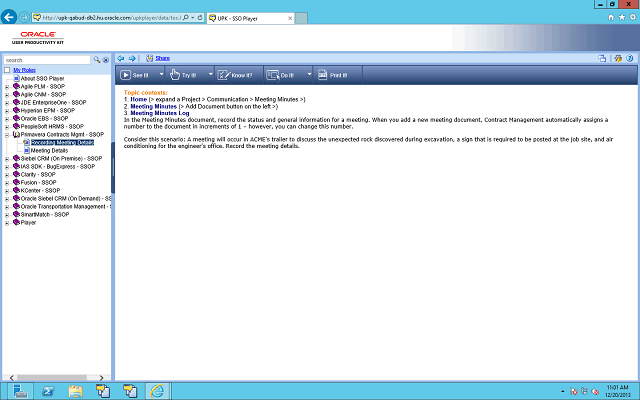Open the Do It! dropdown arrow

[x=309, y=75]
